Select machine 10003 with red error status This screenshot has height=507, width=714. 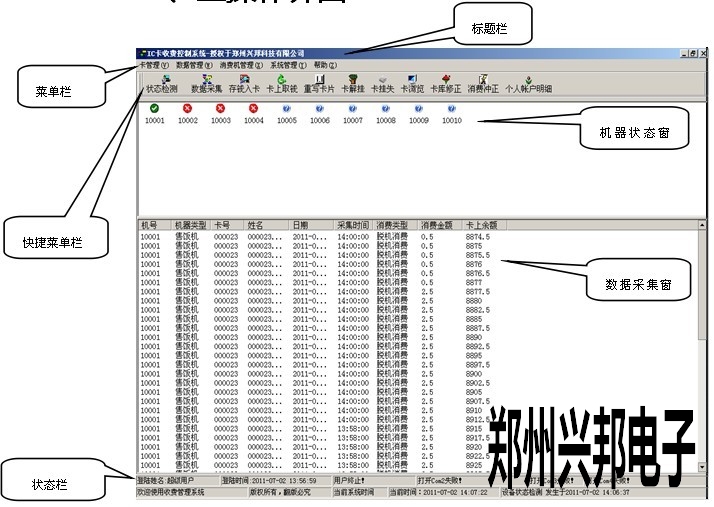[221, 113]
